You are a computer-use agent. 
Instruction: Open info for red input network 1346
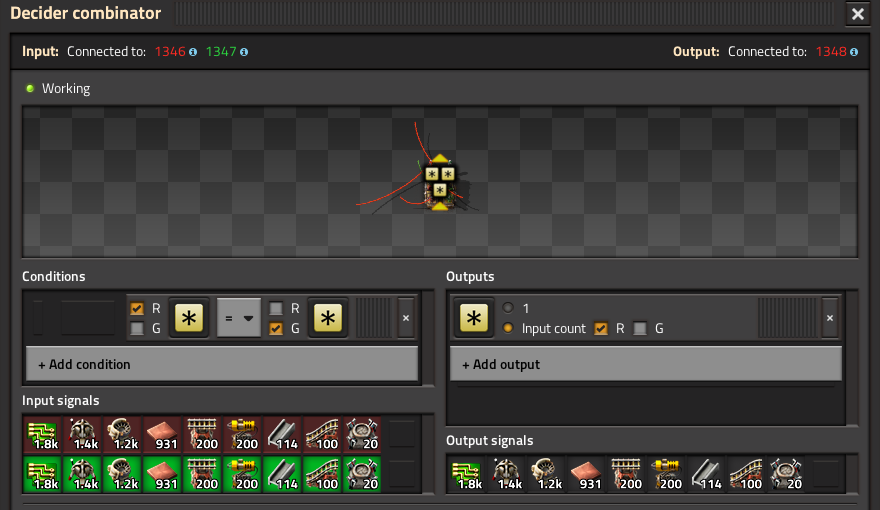tap(193, 52)
